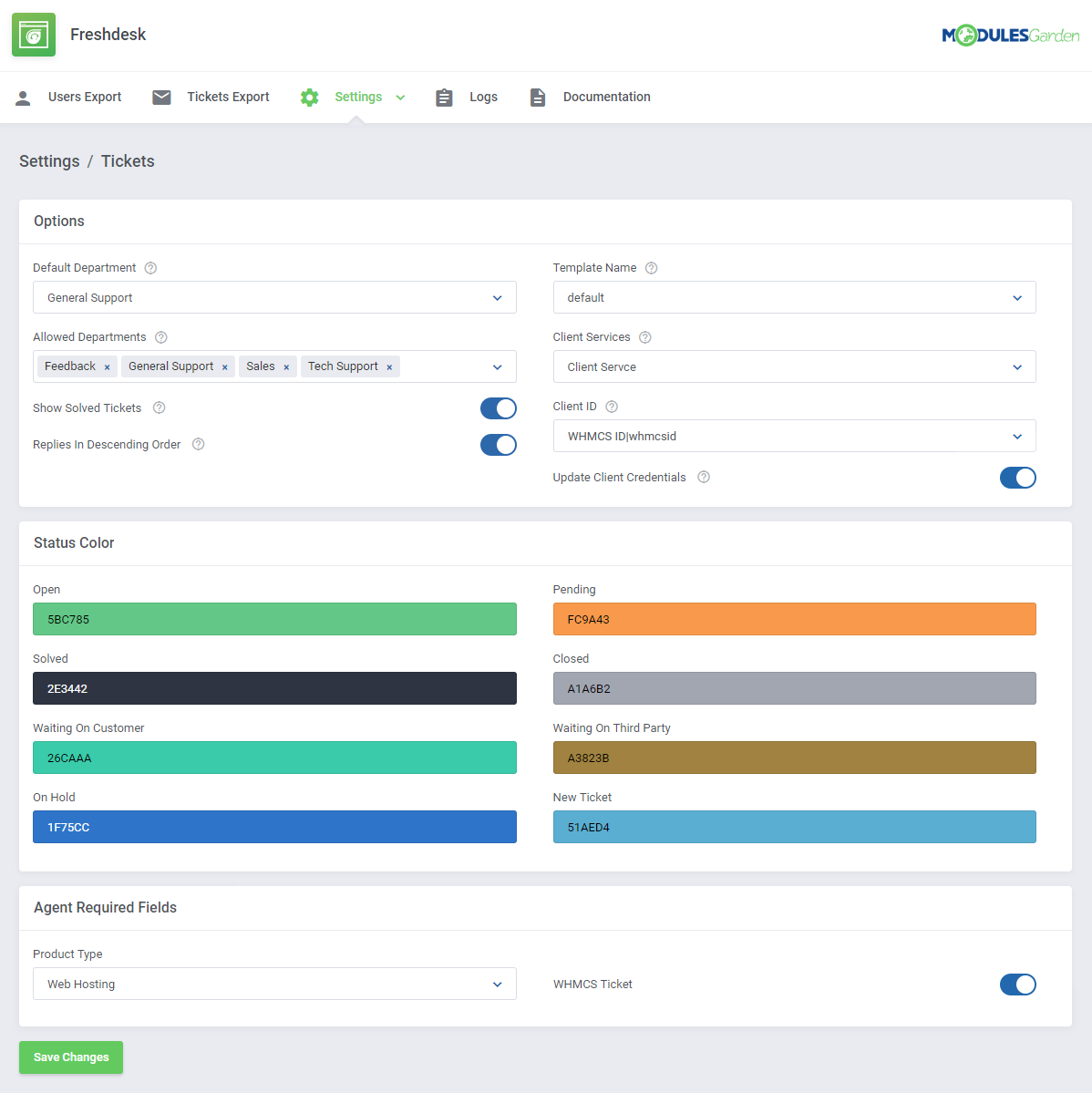Screen dimensions: 1092x1093
Task: Click the Logs clipboard icon
Action: (x=444, y=97)
